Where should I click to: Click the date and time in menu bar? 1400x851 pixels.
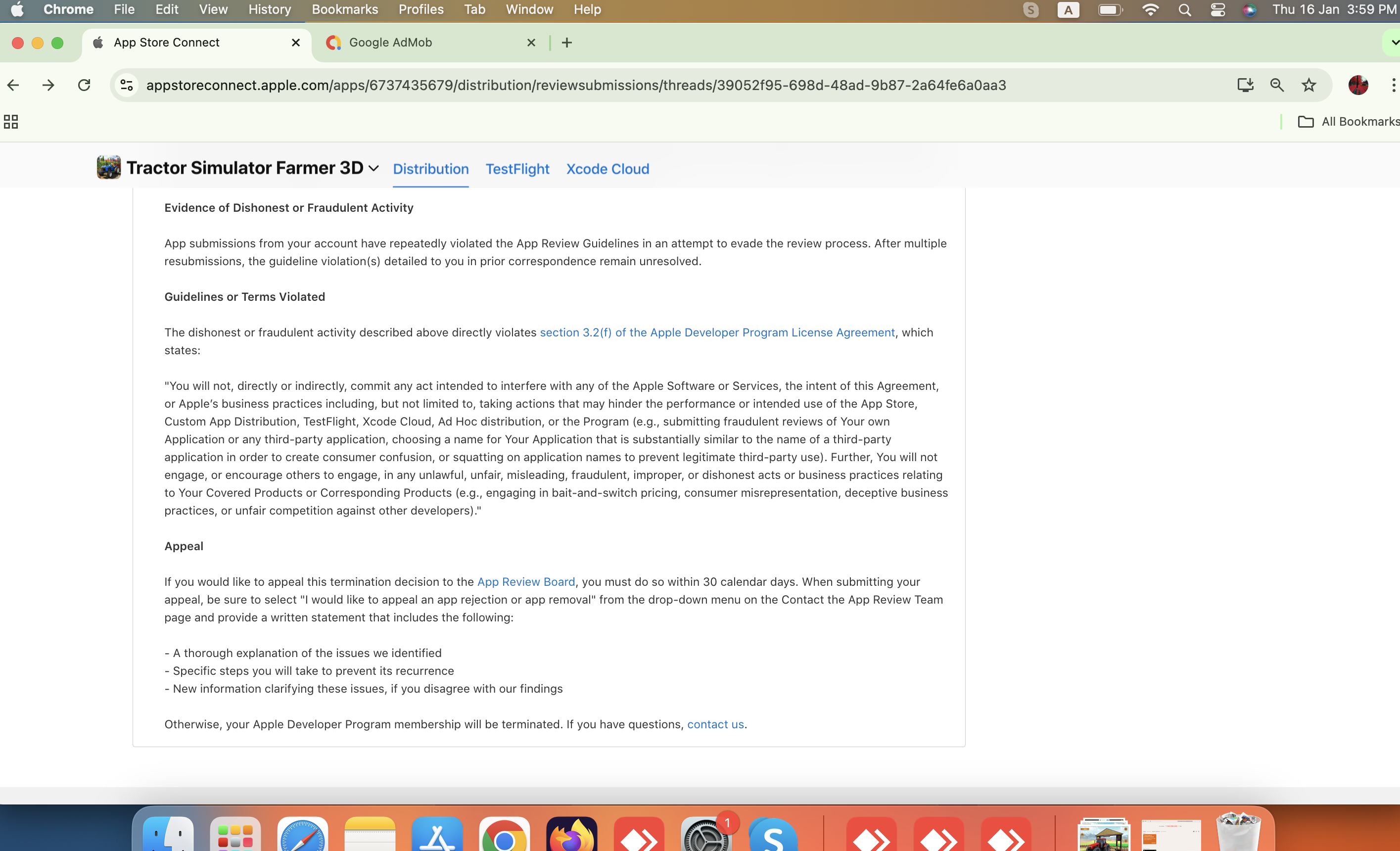(1335, 10)
